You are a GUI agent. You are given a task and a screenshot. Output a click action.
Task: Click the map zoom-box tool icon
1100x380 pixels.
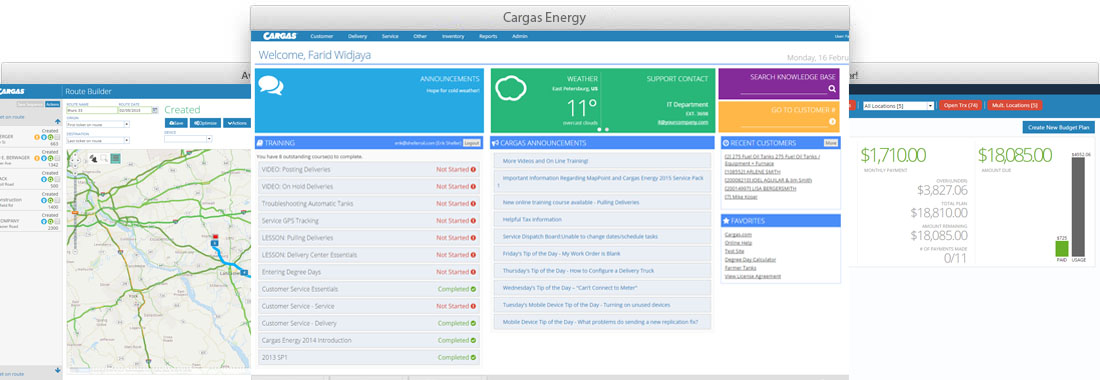tap(104, 158)
